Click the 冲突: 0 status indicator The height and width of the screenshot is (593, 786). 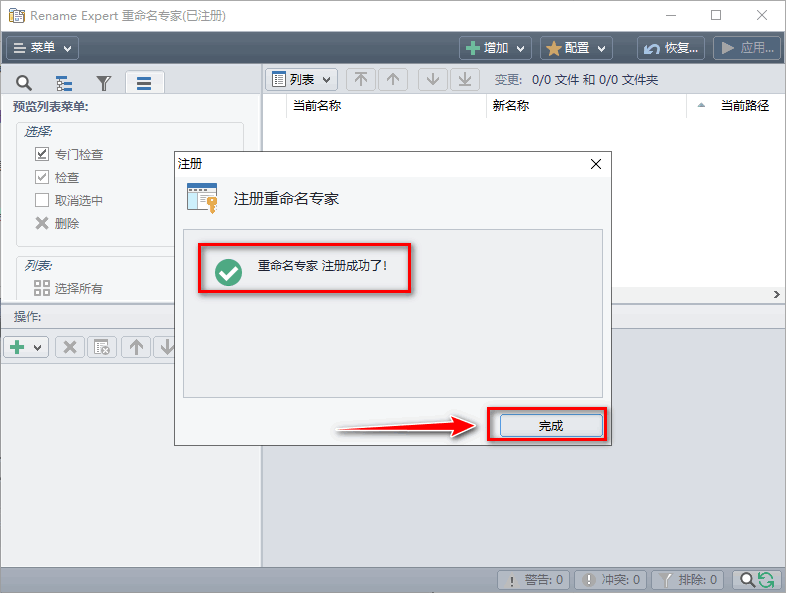[610, 580]
